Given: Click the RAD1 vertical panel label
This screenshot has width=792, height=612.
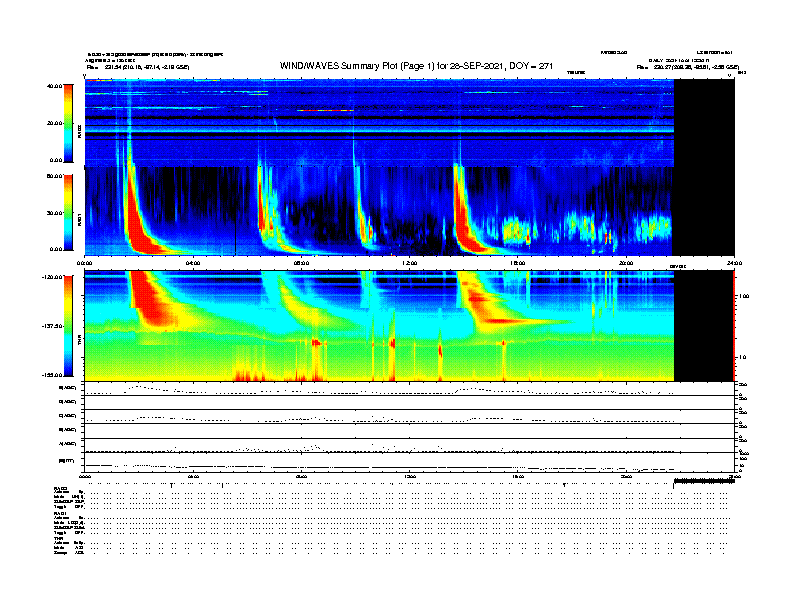Looking at the screenshot, I should point(79,219).
